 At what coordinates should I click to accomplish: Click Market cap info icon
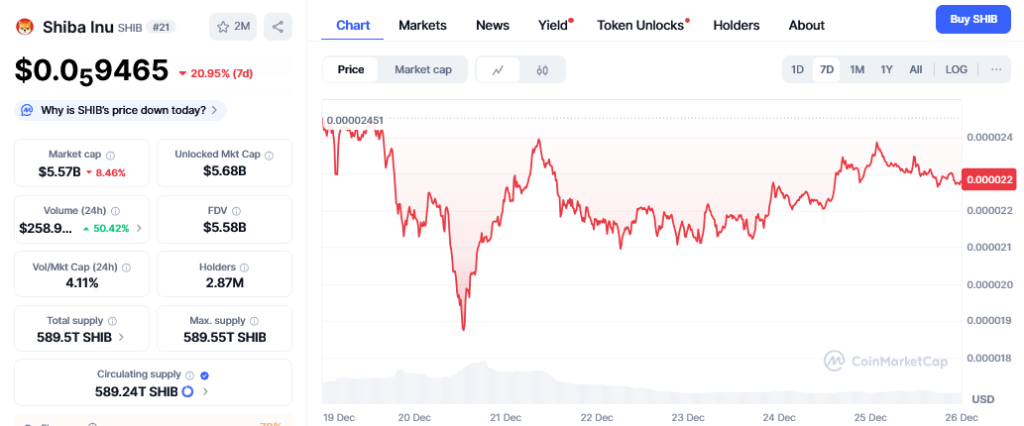pyautogui.click(x=110, y=155)
